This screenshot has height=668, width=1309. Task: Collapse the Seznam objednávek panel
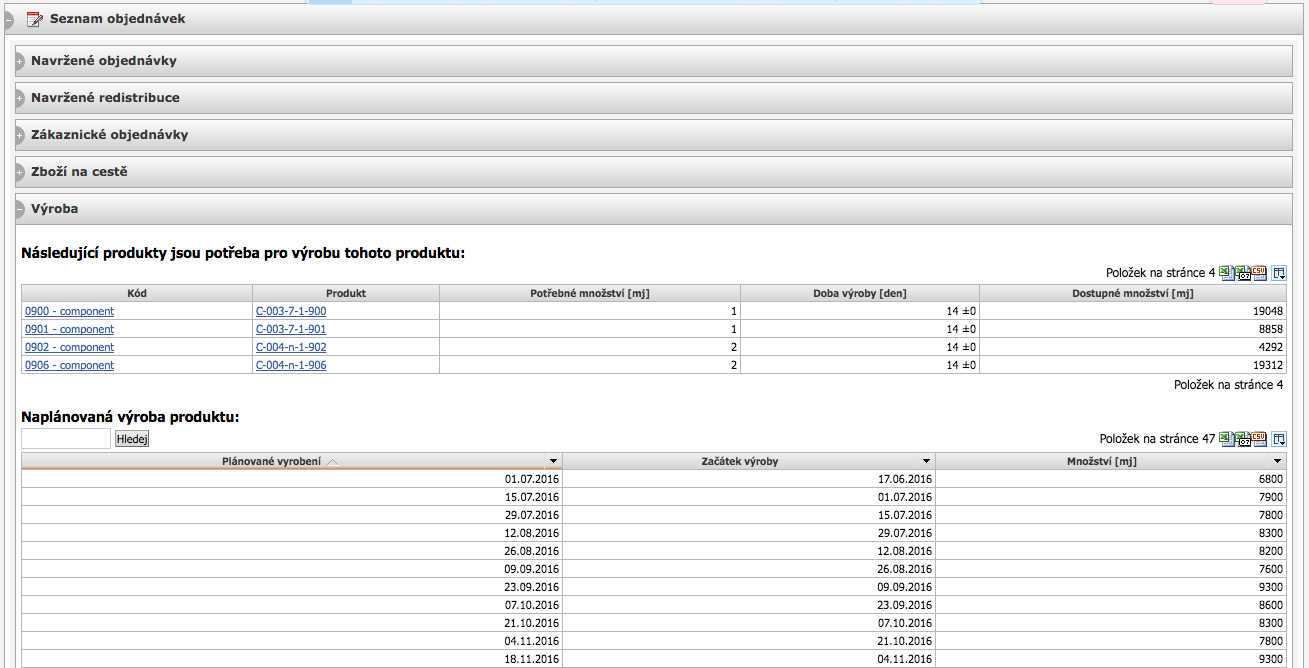click(7, 19)
